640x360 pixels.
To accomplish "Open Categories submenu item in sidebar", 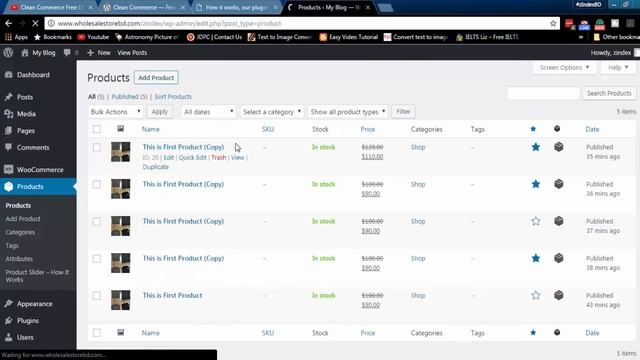I will pyautogui.click(x=20, y=232).
